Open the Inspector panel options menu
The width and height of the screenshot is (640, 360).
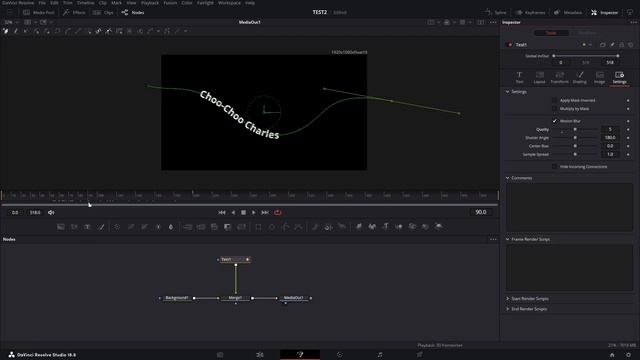click(x=633, y=22)
